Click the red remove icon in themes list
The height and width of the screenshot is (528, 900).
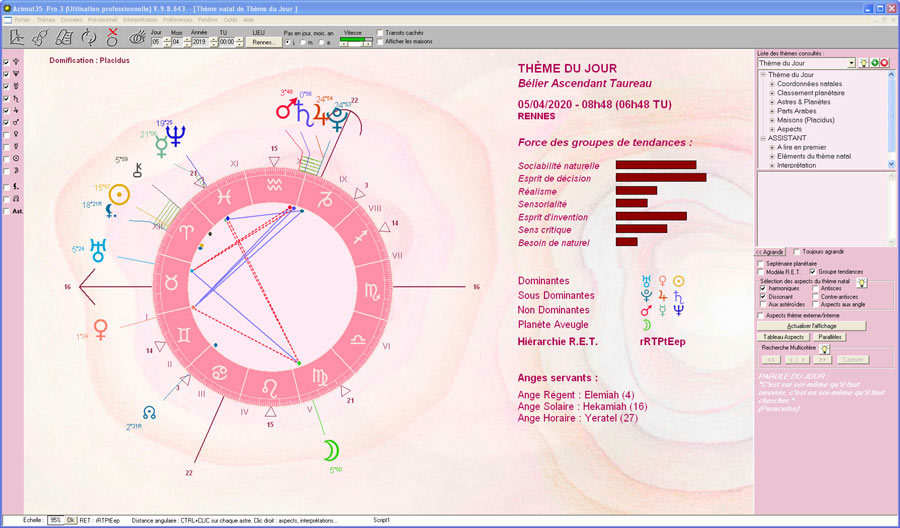click(x=885, y=63)
